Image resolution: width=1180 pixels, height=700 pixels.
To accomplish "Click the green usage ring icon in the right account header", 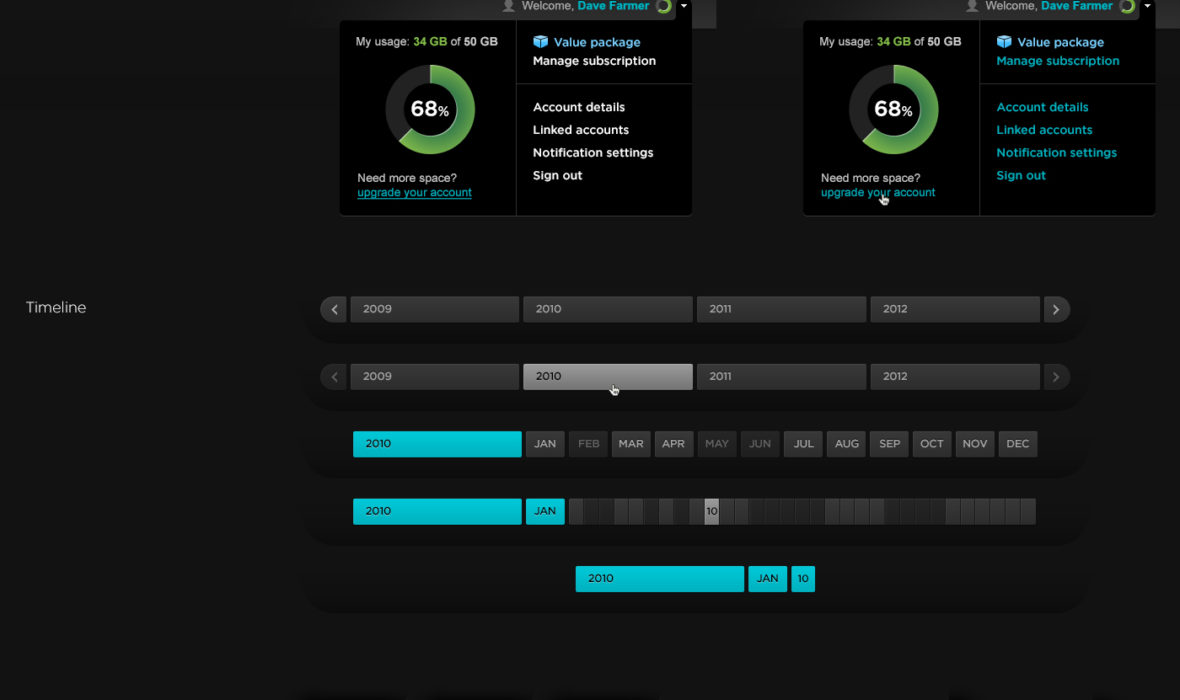I will [x=1127, y=6].
